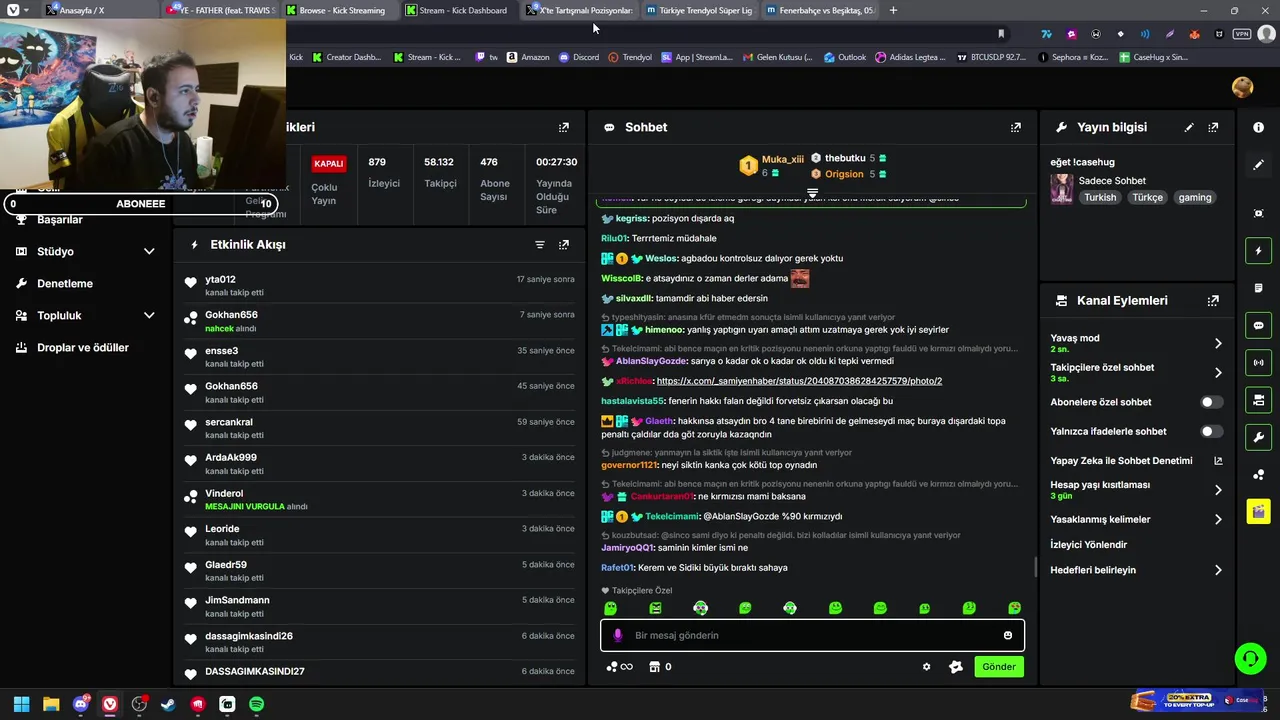Screen dimensions: 1280x720
Task: Click the shop icon with 0 count
Action: tap(659, 667)
